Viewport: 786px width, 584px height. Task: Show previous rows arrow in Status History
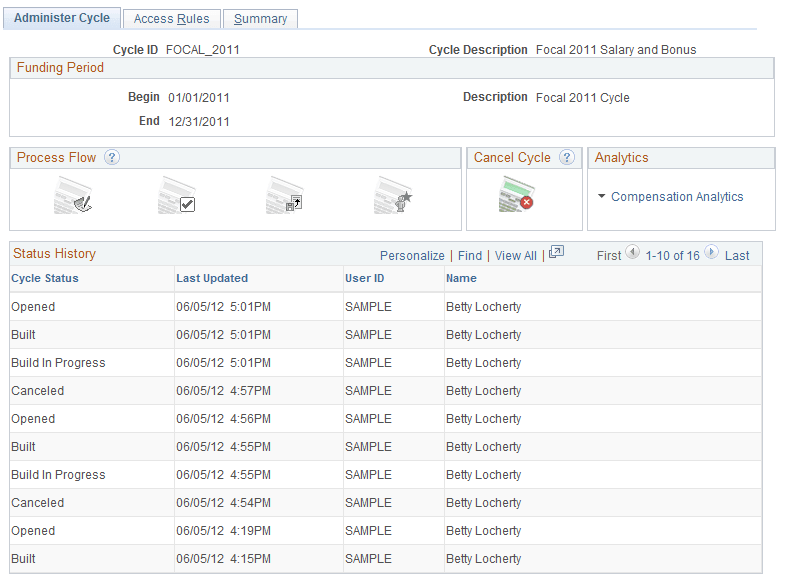tap(633, 252)
